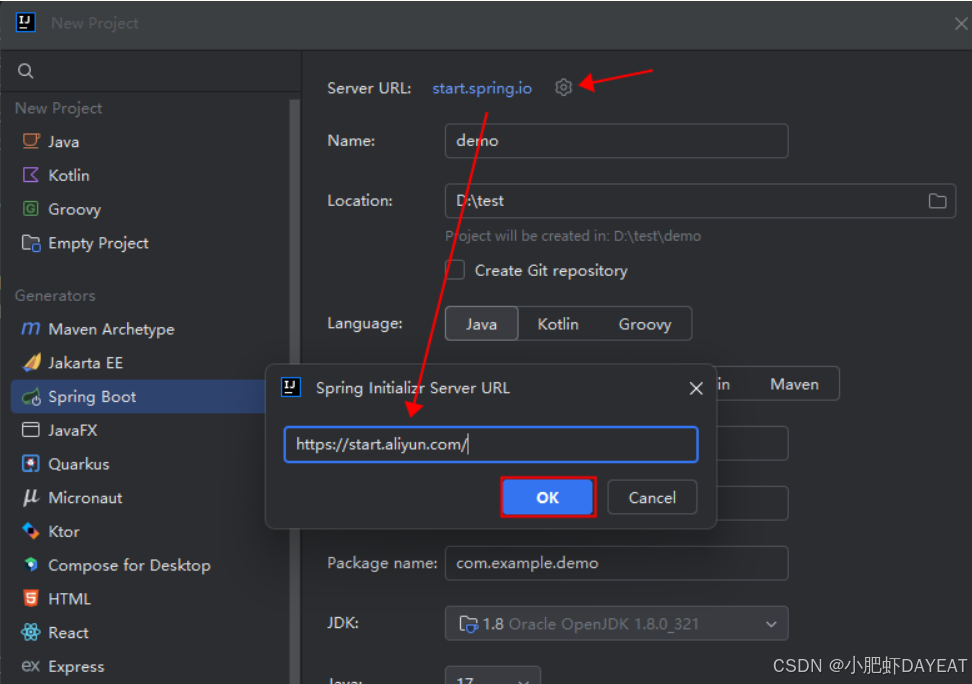Close the Spring Initializr Server URL dialog

696,388
